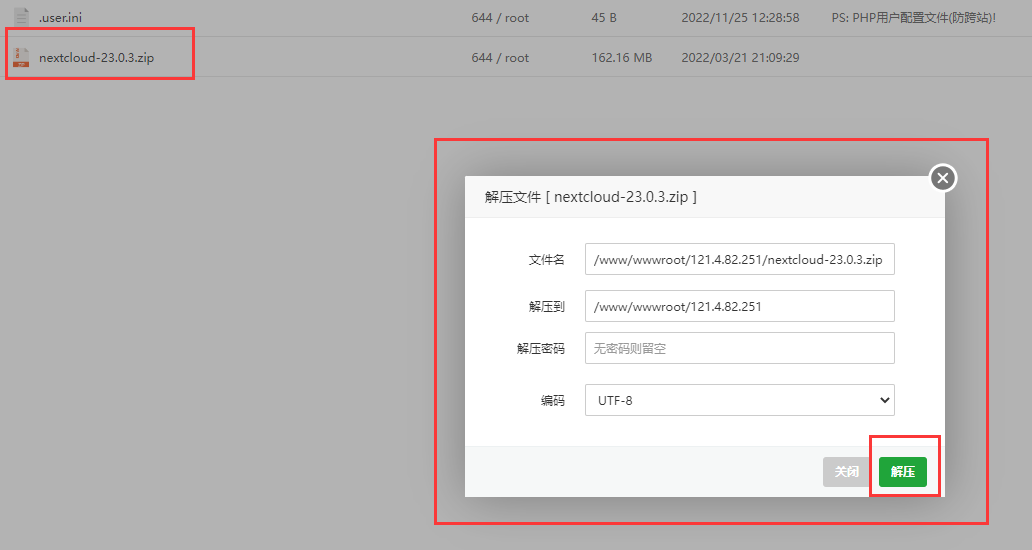This screenshot has width=1032, height=550.
Task: Click the grey 关闭 close button
Action: [x=847, y=472]
